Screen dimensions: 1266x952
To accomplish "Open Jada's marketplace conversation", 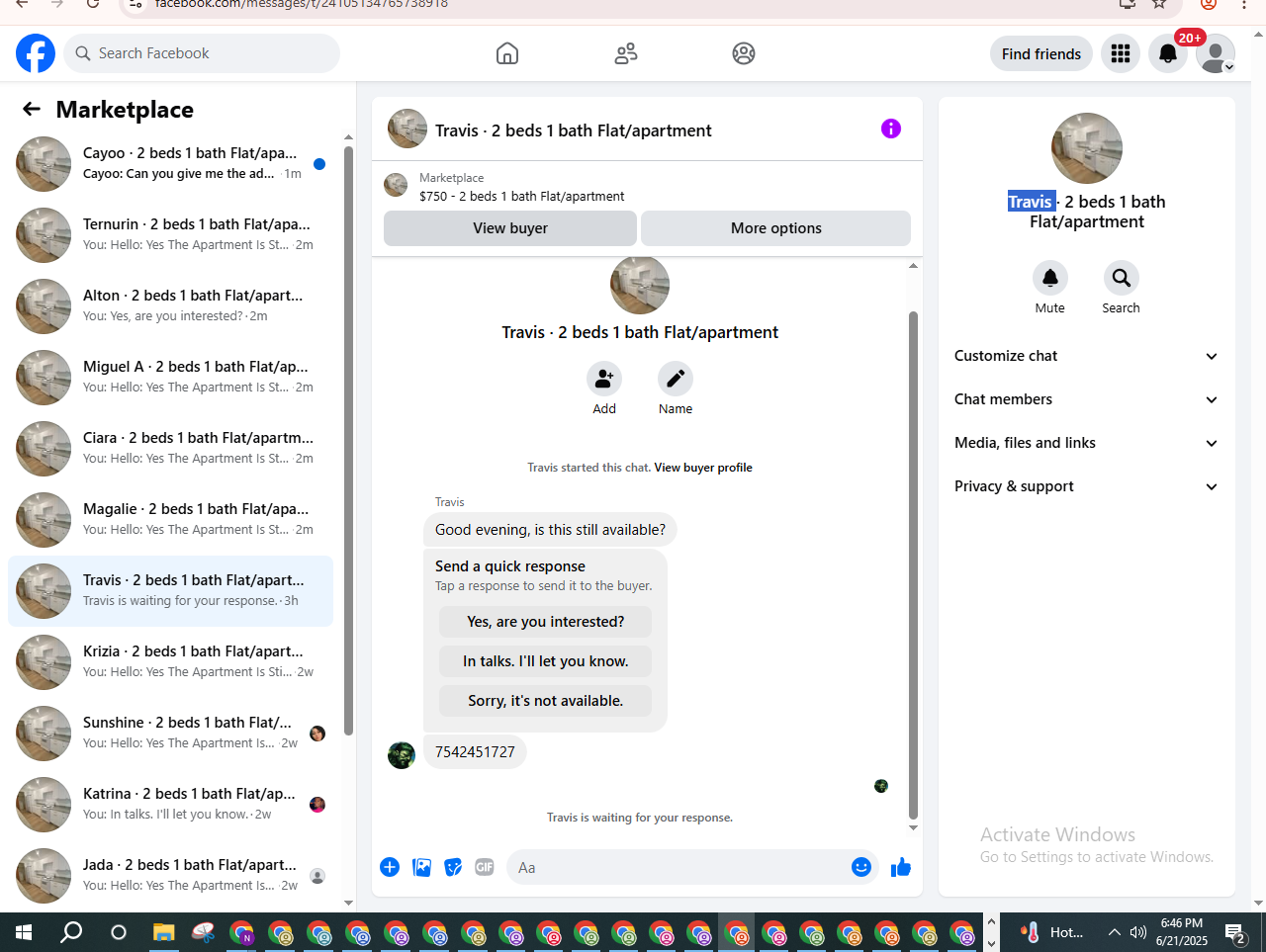I will coord(170,876).
